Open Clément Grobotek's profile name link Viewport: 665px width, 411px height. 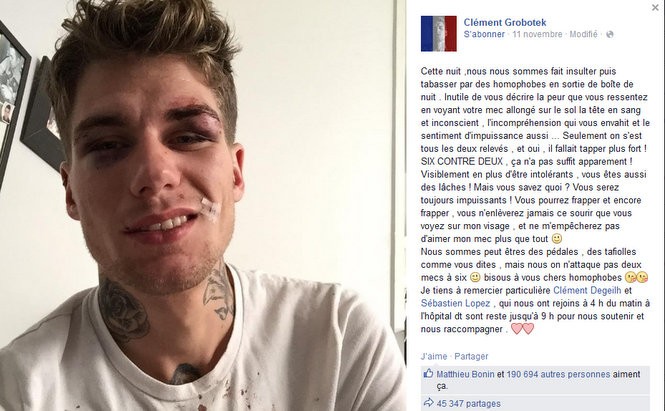tap(505, 22)
